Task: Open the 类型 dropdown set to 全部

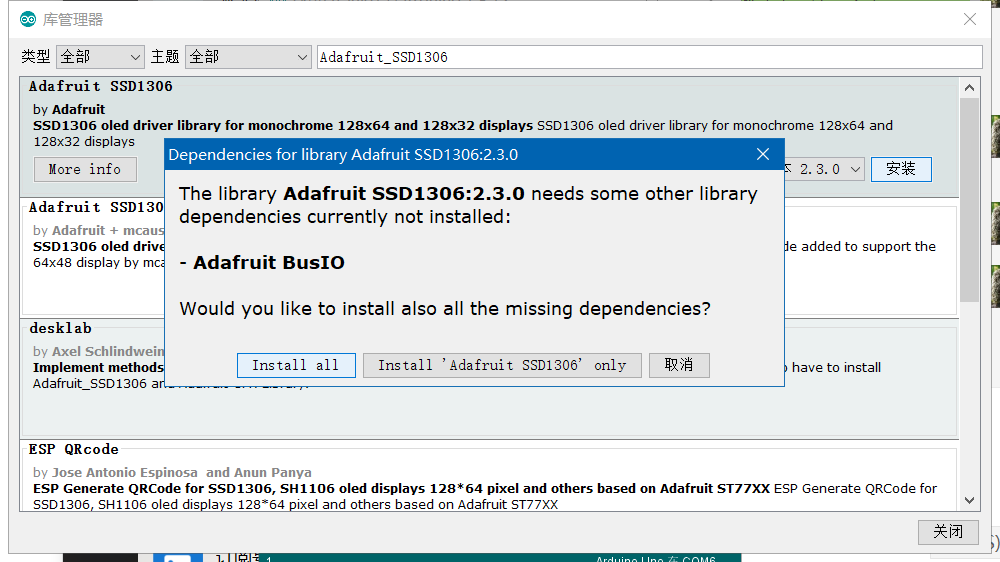Action: [x=100, y=57]
